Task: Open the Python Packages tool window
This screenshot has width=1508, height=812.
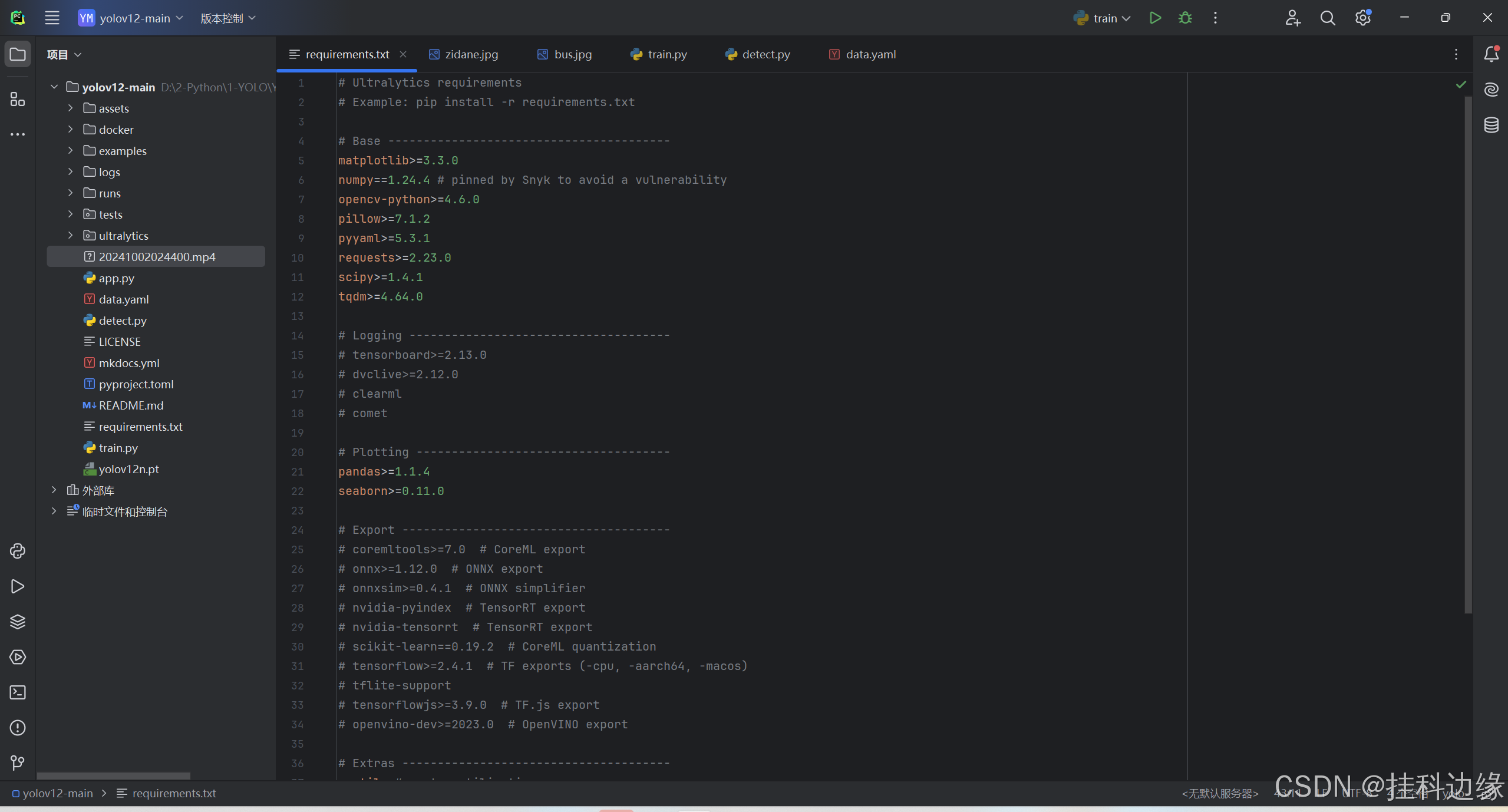Action: coord(18,622)
